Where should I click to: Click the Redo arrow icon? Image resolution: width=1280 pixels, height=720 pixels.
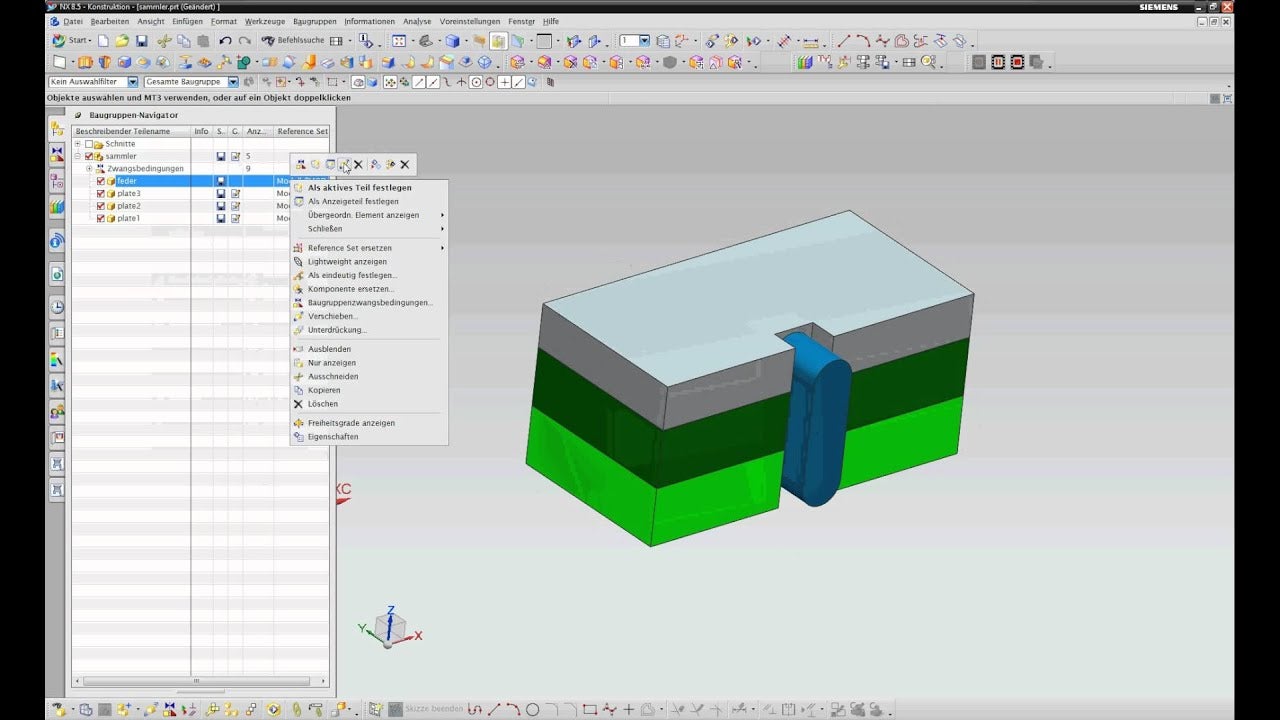(x=245, y=41)
